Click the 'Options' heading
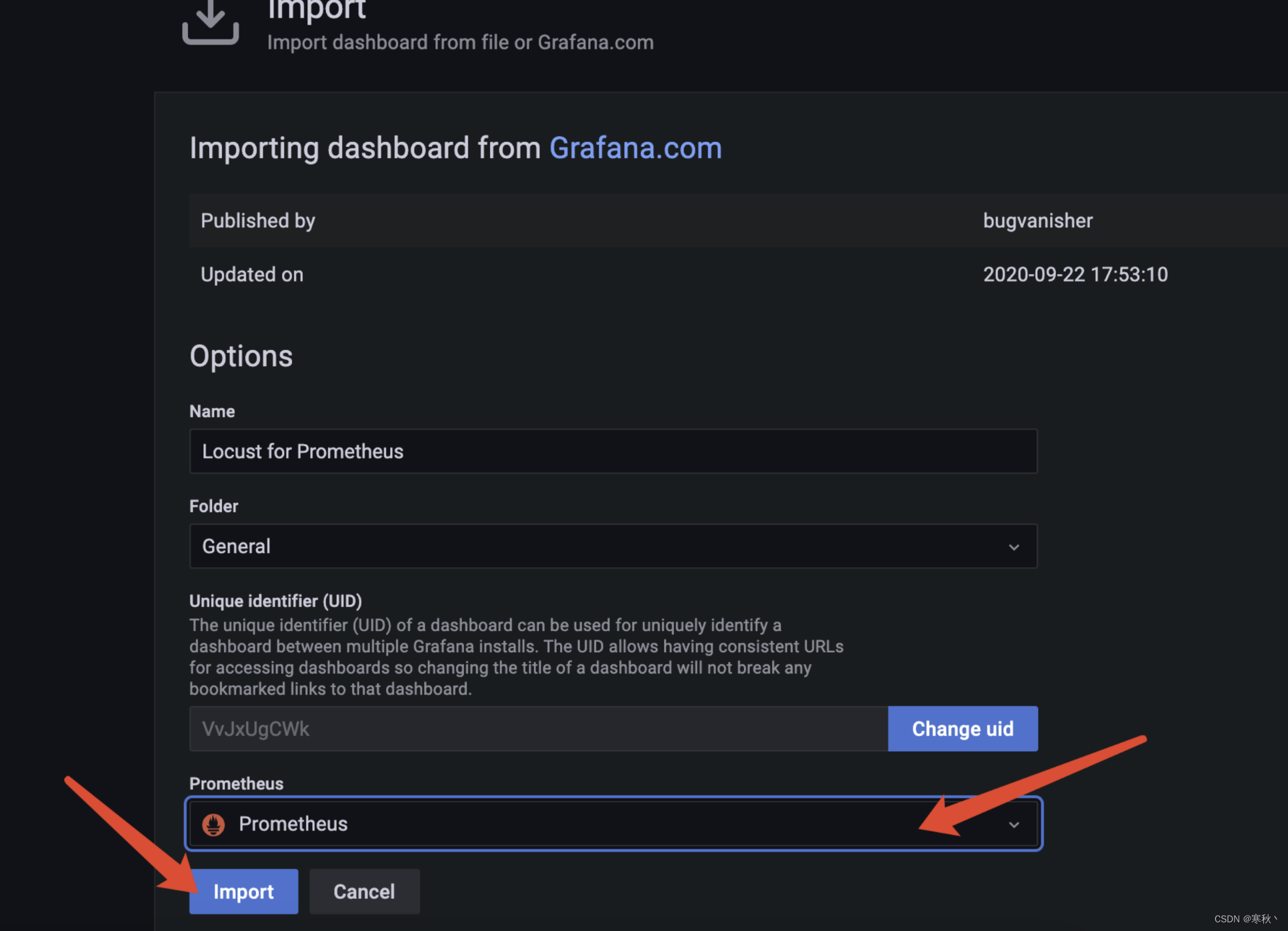This screenshot has height=931, width=1288. (x=241, y=356)
